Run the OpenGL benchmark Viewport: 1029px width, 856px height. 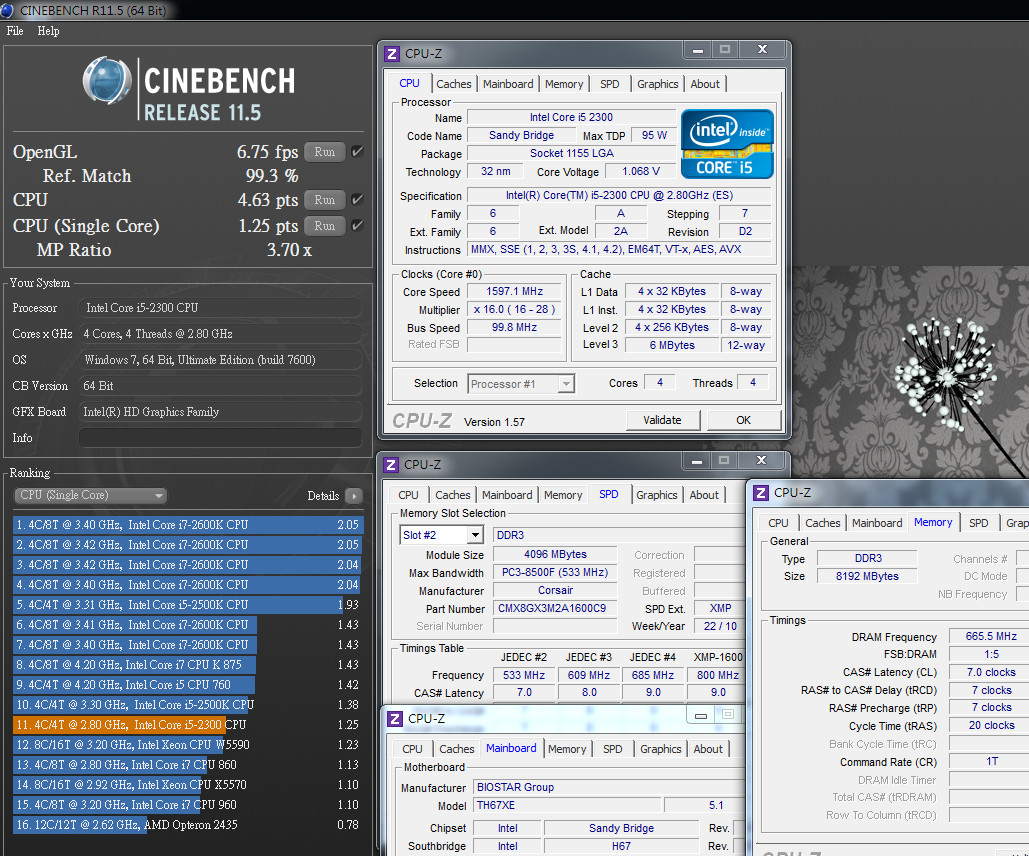coord(325,152)
